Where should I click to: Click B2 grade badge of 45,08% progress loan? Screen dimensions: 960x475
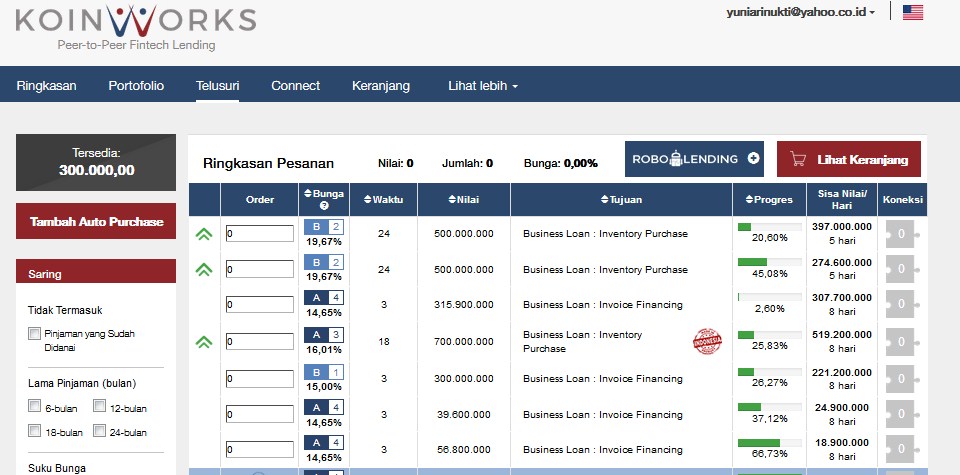324,263
